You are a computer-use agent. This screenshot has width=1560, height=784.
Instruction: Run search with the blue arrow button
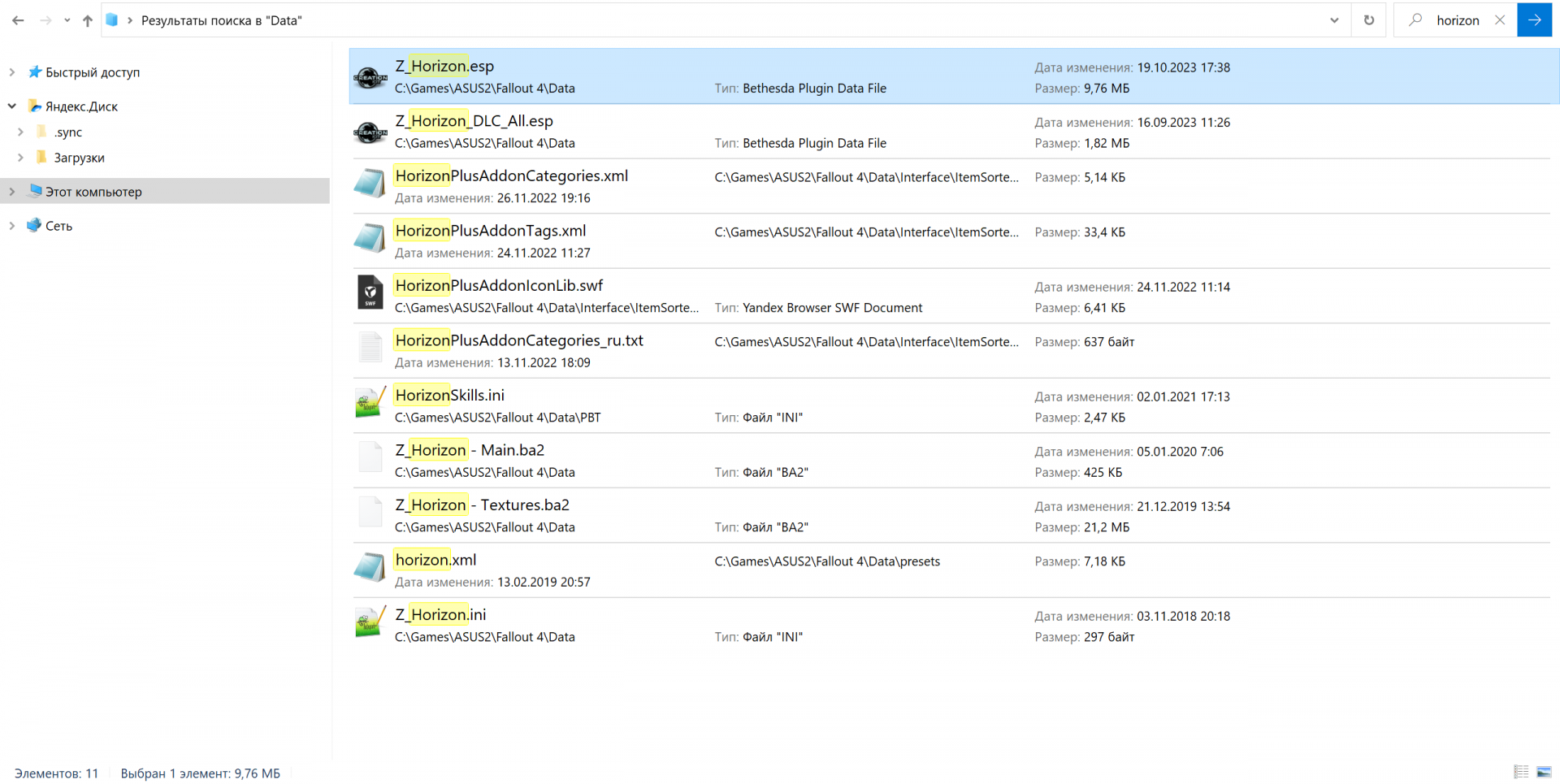(x=1534, y=20)
